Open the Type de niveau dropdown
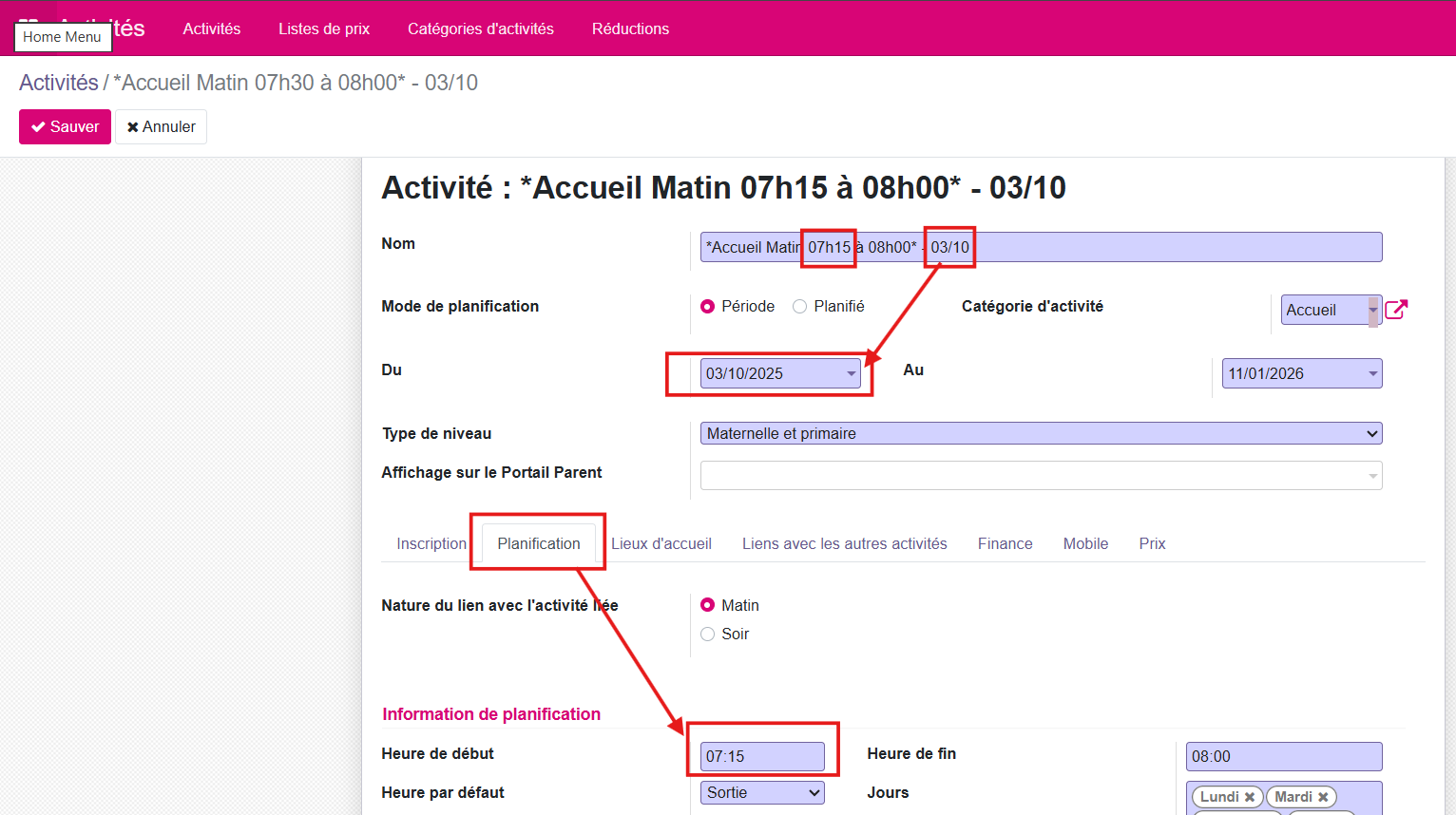The image size is (1456, 815). pos(1041,433)
